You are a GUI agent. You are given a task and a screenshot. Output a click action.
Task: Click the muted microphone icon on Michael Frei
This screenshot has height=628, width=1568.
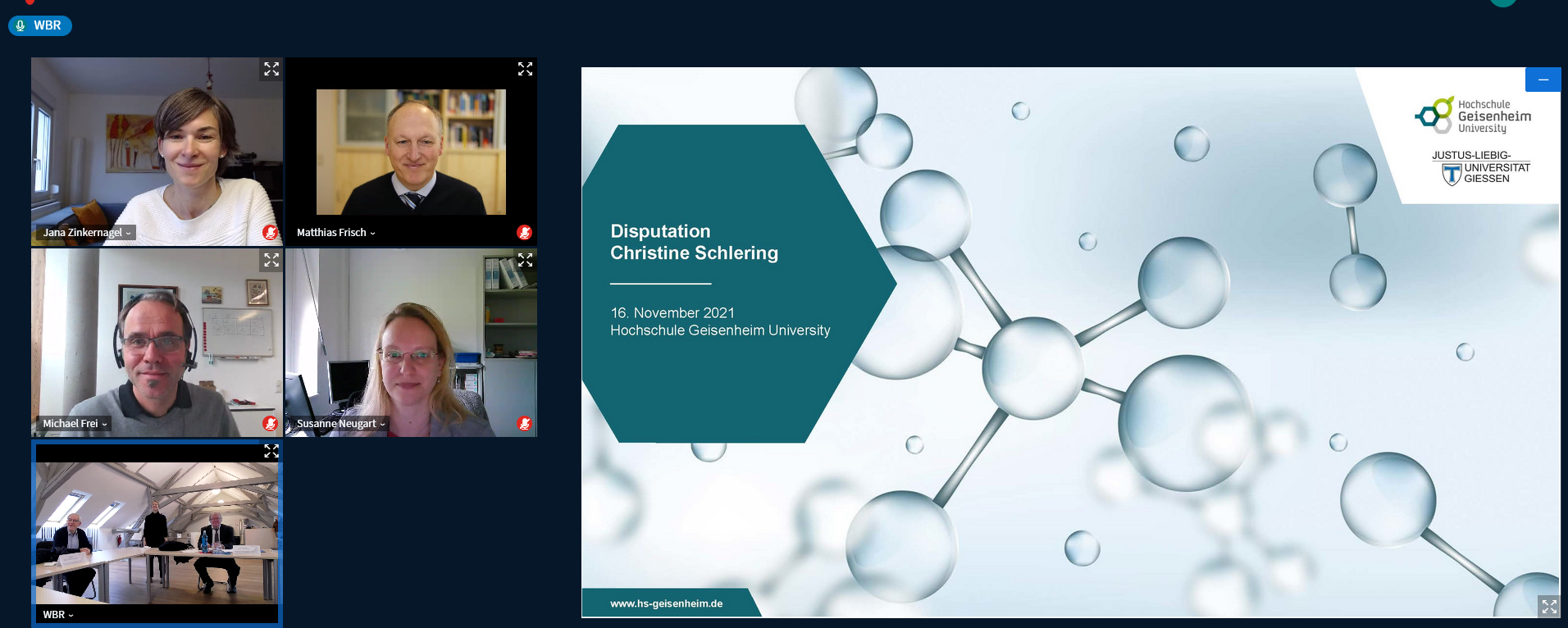(x=270, y=424)
